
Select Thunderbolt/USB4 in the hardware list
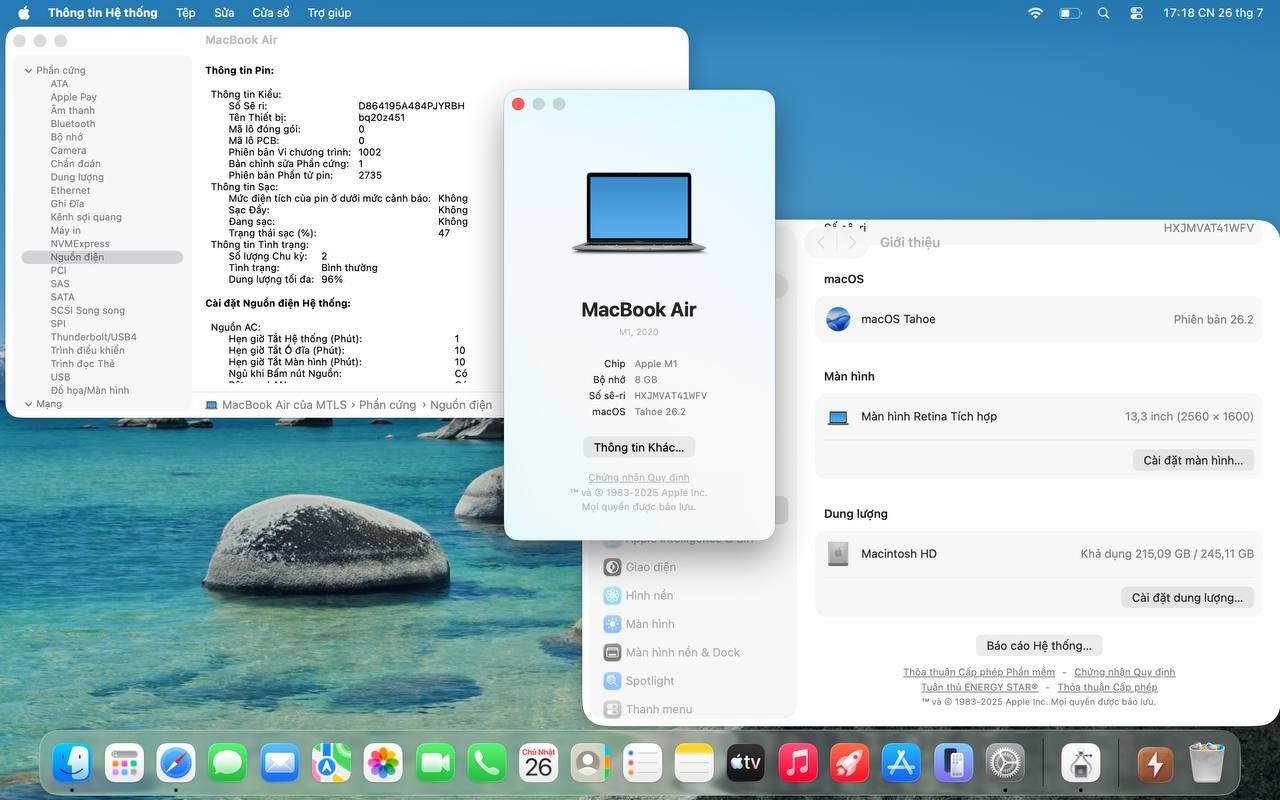click(94, 337)
